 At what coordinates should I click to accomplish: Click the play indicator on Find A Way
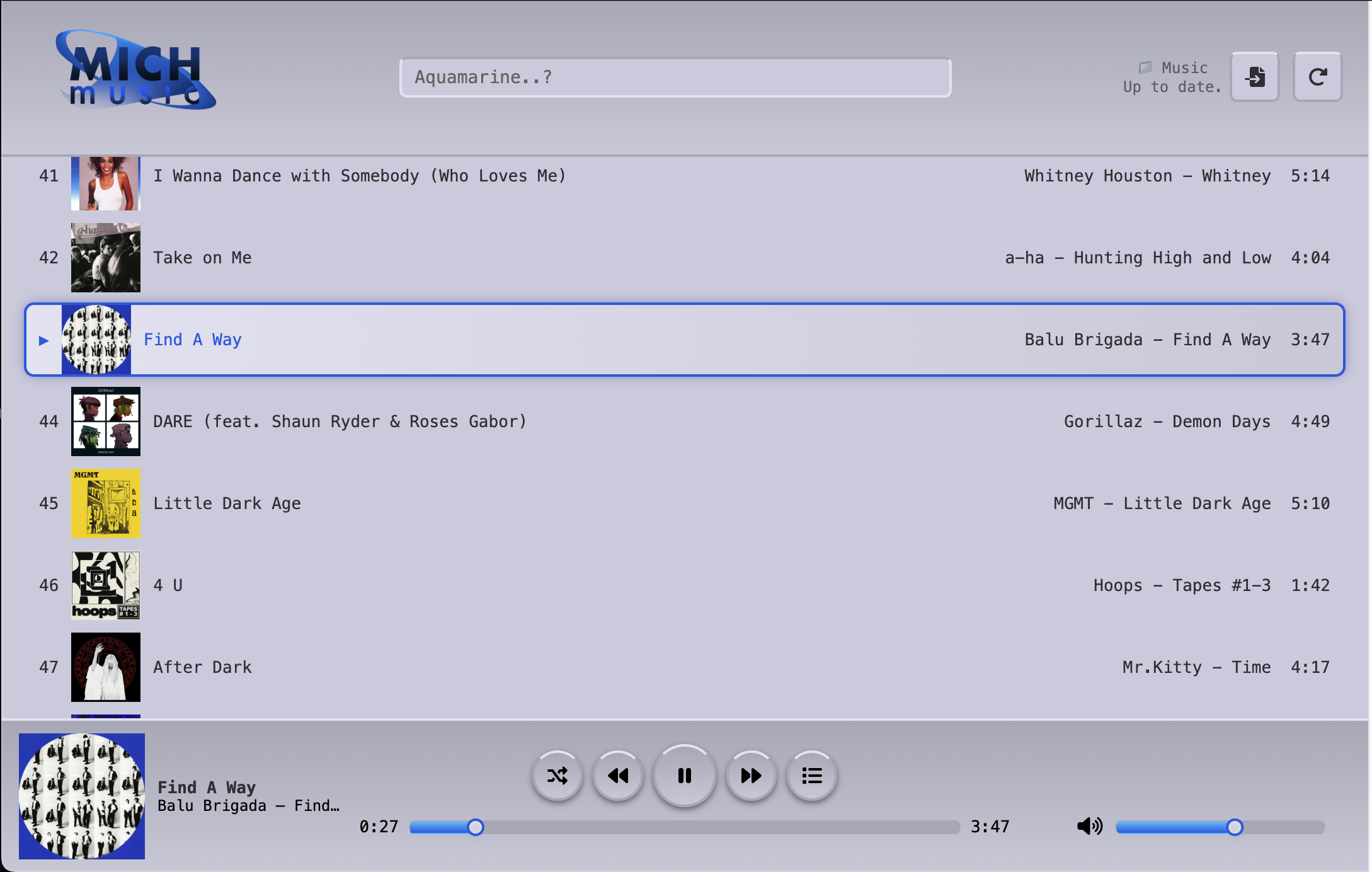(43, 340)
